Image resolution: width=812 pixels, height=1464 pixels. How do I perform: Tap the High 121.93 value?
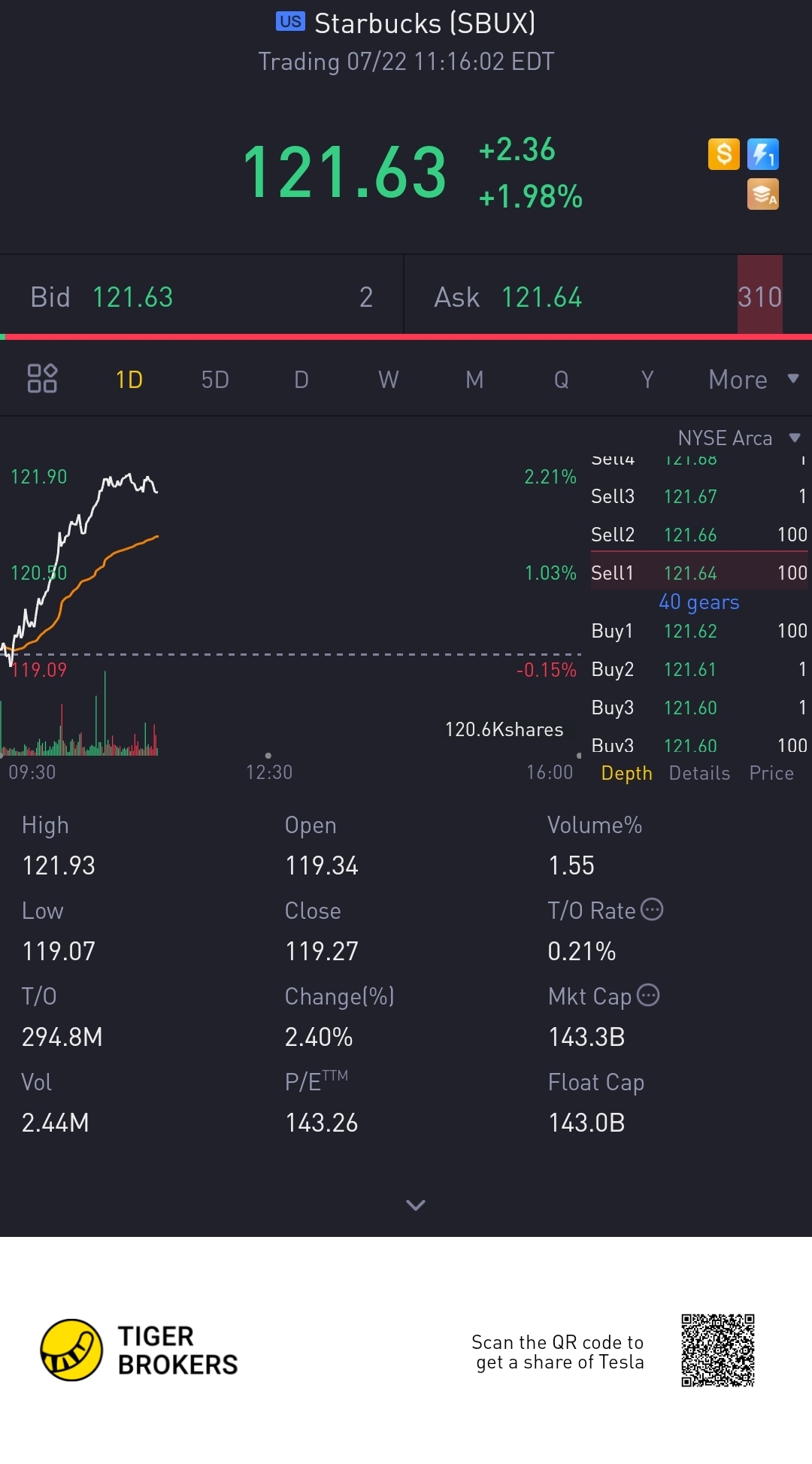pos(59,865)
